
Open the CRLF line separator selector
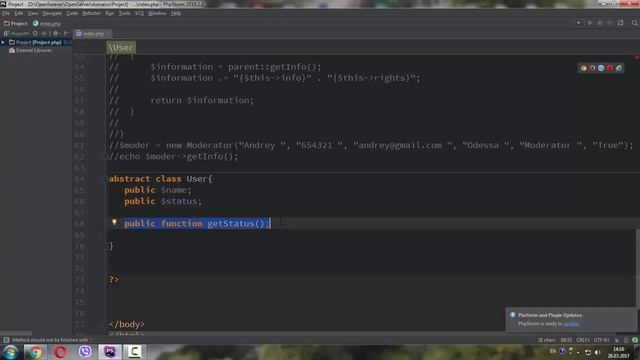coord(583,340)
